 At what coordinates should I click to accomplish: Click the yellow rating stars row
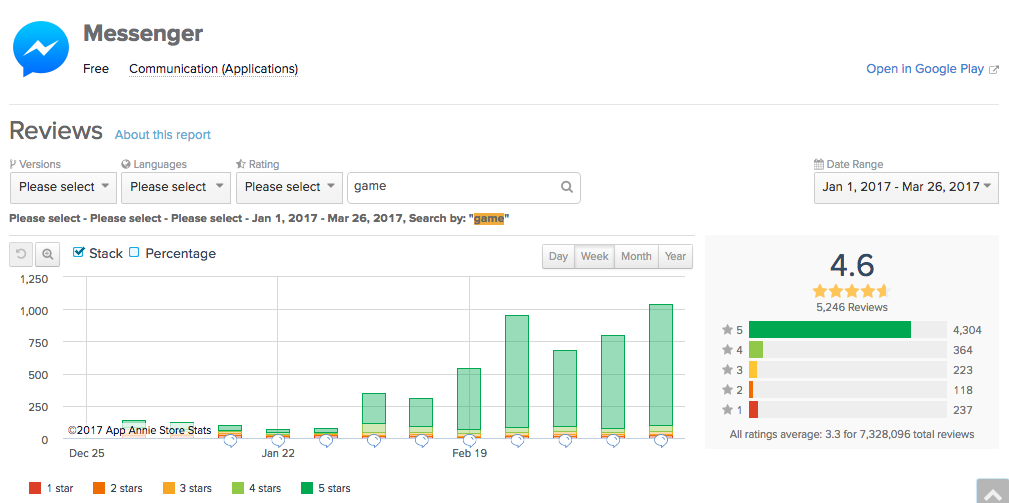pyautogui.click(x=851, y=291)
